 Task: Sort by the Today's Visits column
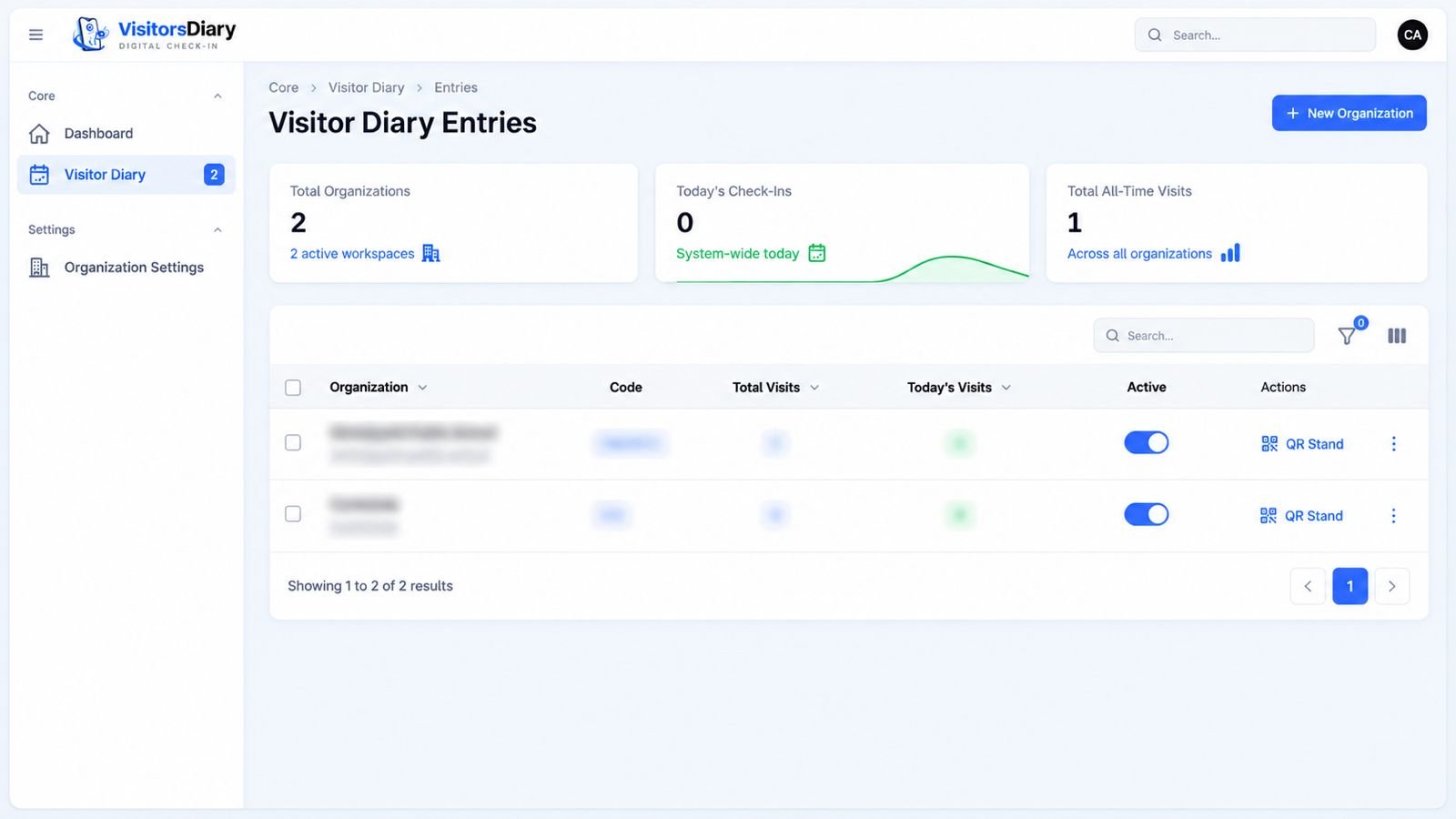[959, 387]
